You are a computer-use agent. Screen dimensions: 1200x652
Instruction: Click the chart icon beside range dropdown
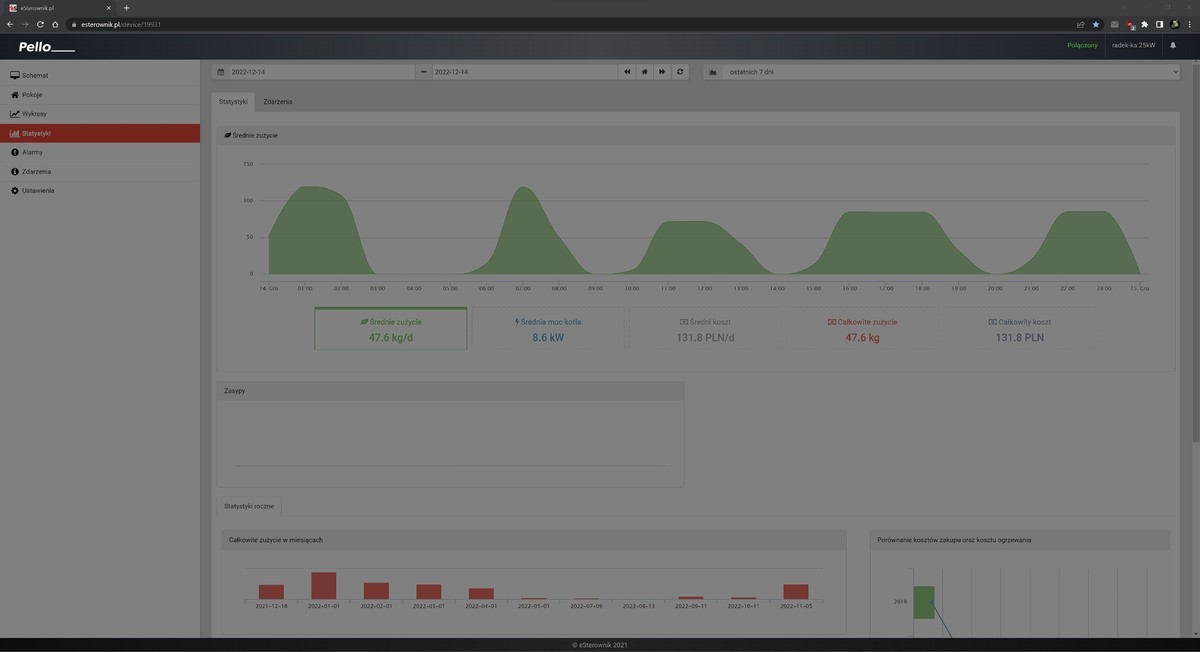713,72
